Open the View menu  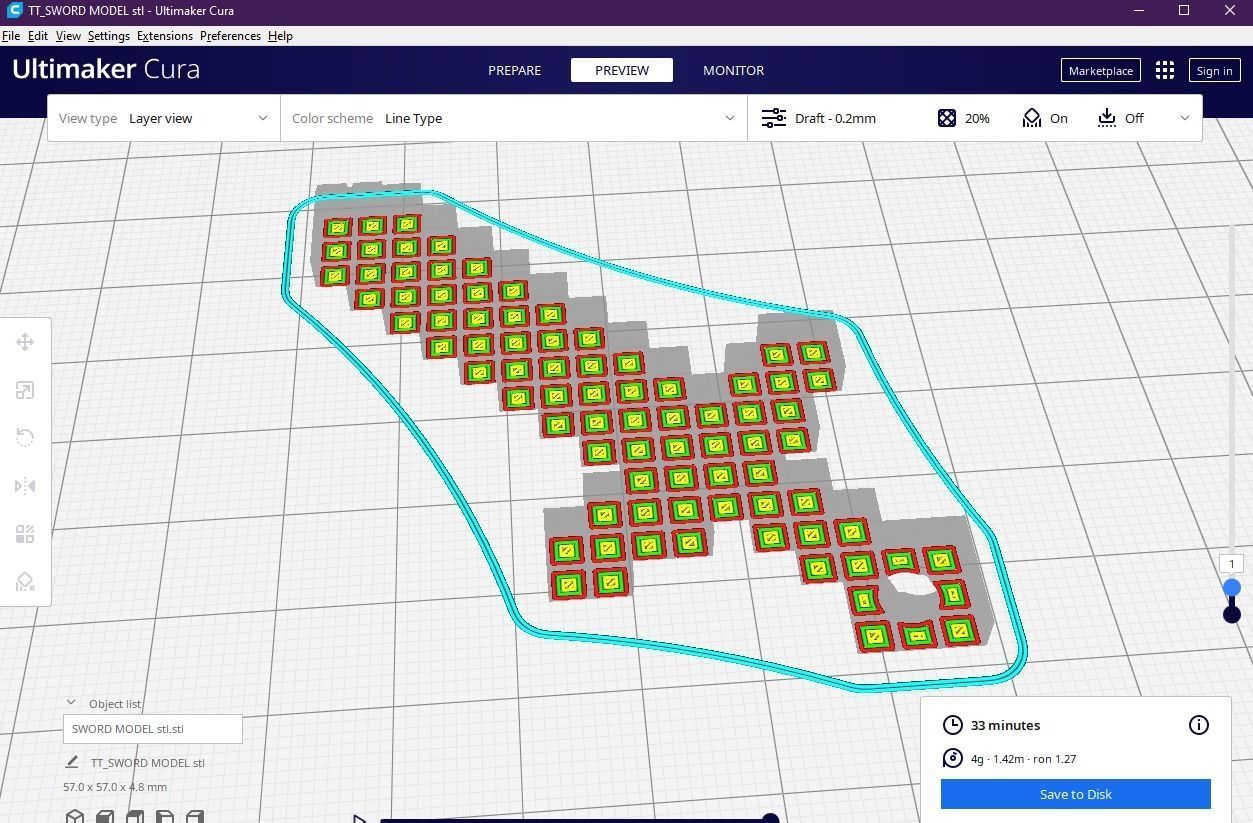[x=68, y=36]
